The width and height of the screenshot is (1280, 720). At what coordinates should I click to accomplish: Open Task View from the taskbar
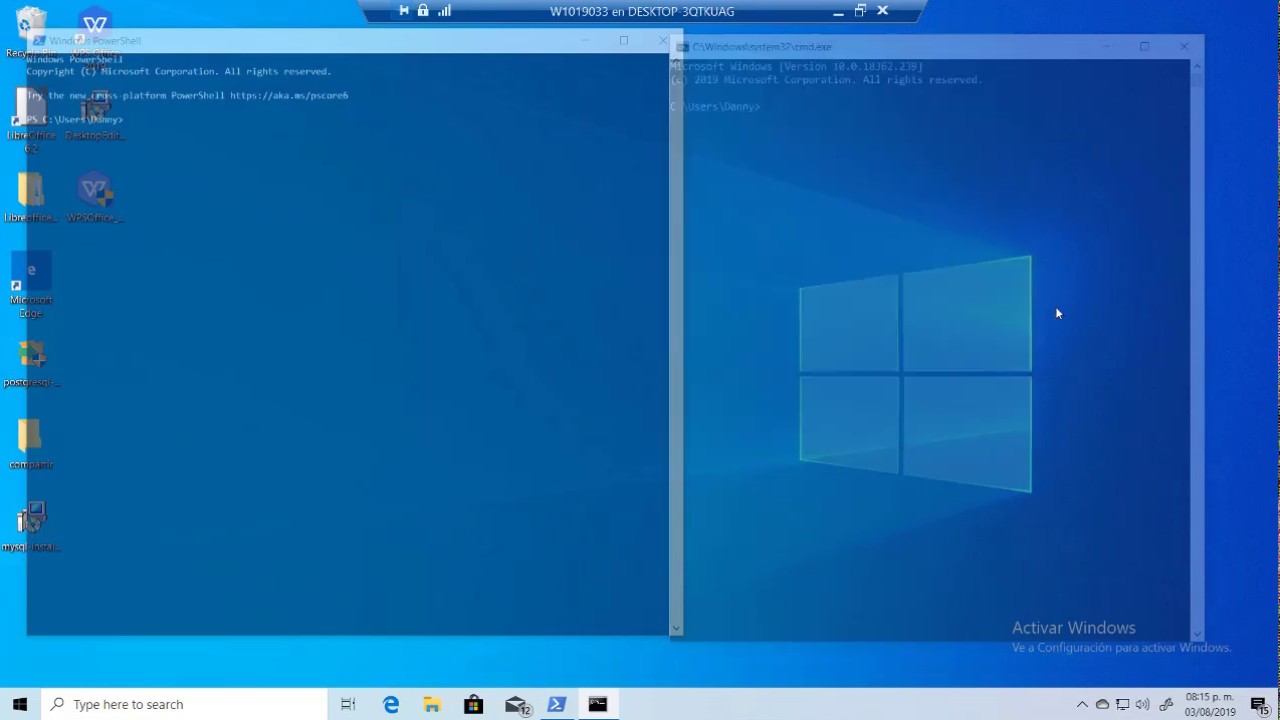(x=348, y=704)
